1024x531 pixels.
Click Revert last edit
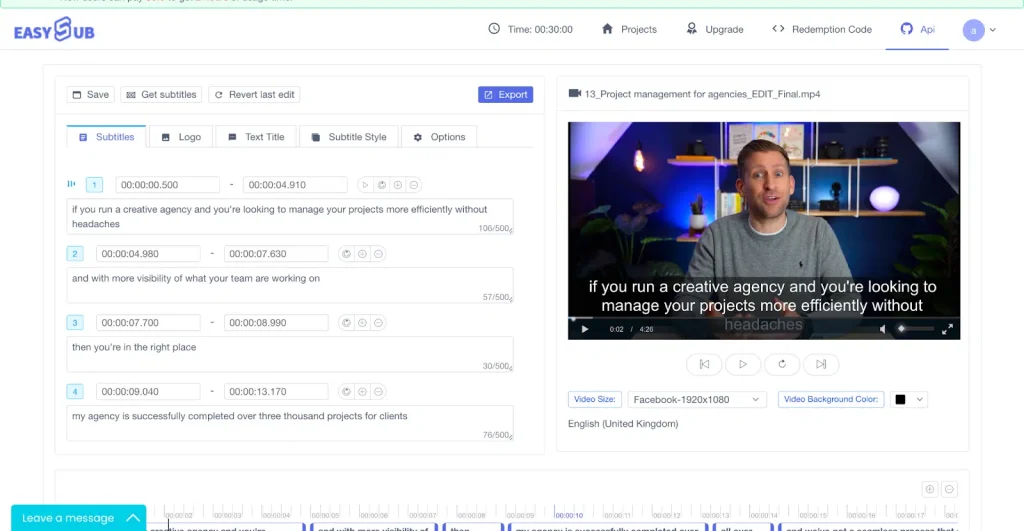(x=254, y=95)
